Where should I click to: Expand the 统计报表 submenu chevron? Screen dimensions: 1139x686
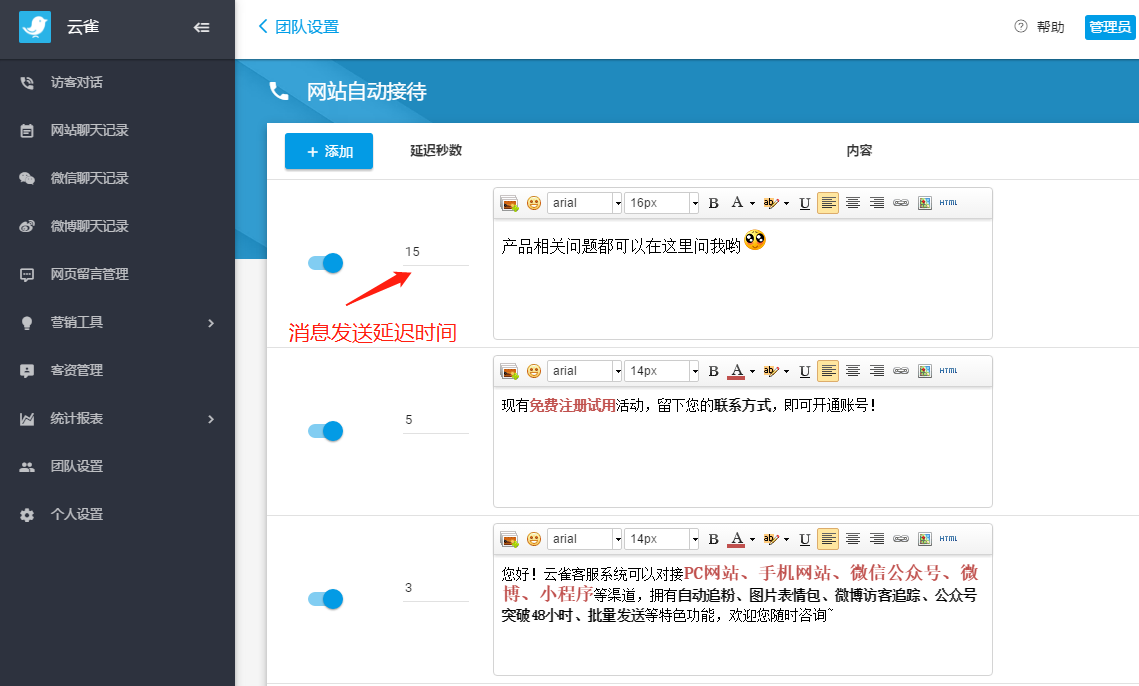click(x=211, y=419)
